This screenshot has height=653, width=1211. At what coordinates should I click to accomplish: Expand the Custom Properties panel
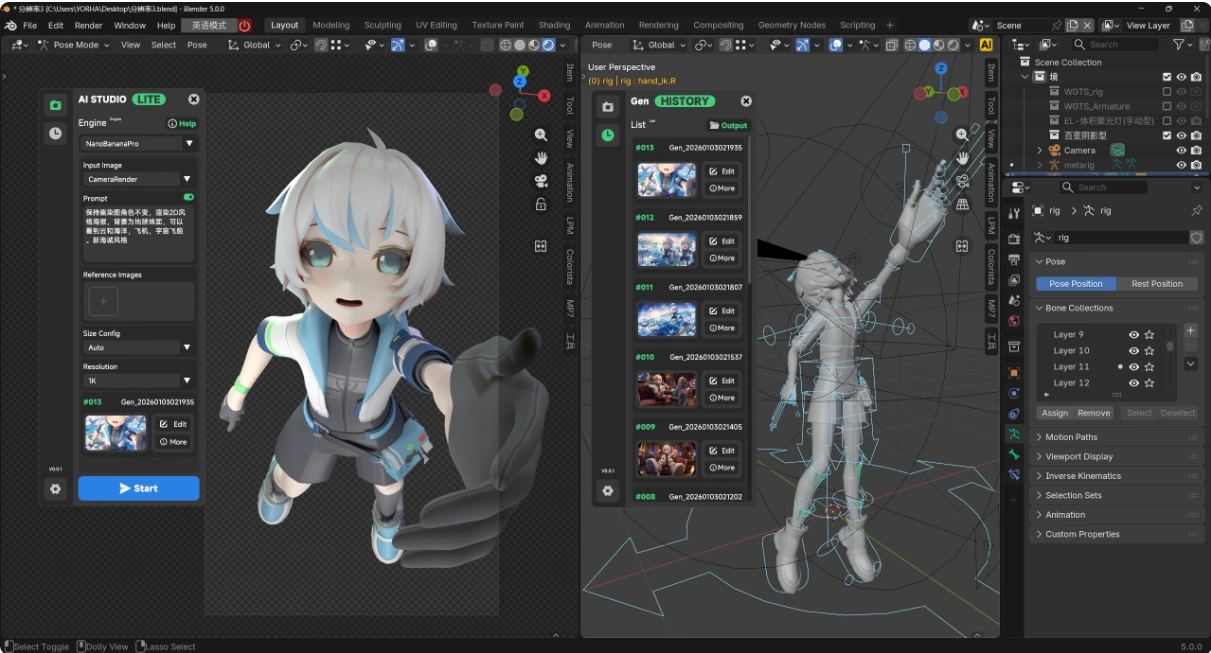[x=1117, y=534]
